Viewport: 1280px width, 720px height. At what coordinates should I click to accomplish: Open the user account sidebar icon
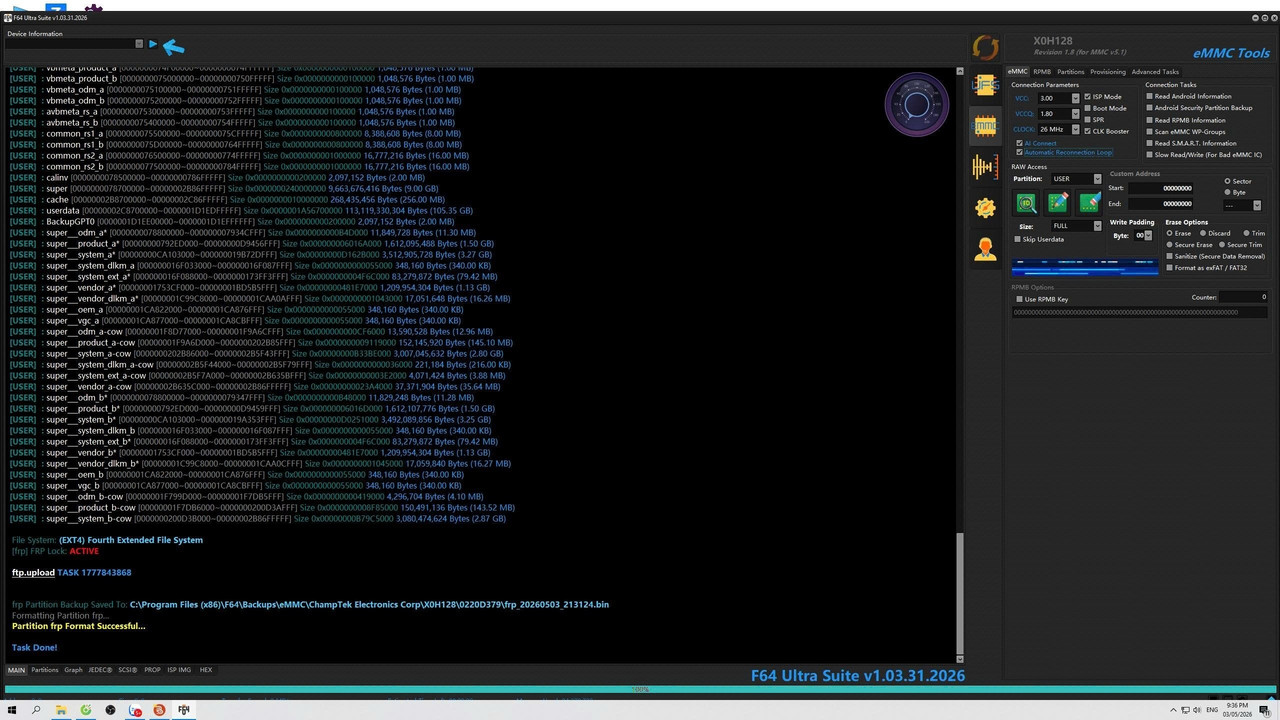[x=985, y=249]
